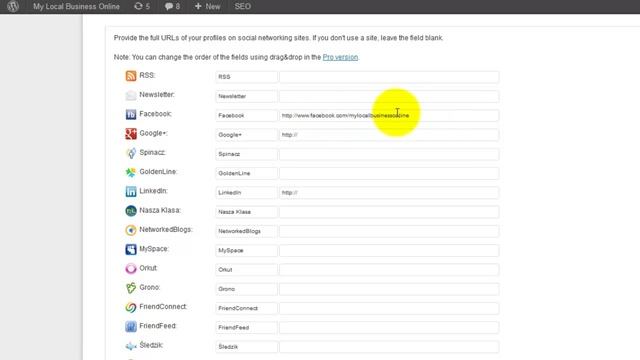Click the "NetworkedBlogs:" row label

click(x=166, y=229)
